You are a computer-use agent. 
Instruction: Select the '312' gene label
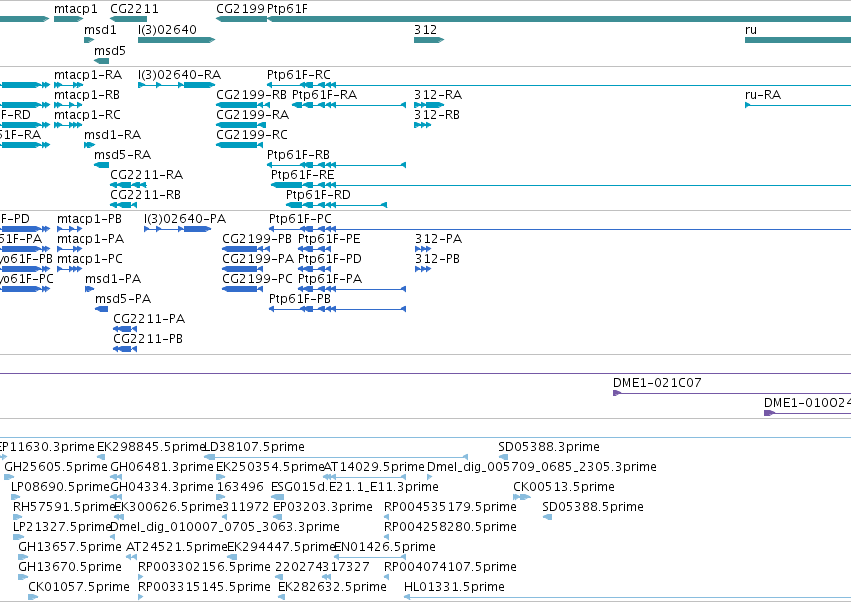tap(425, 29)
